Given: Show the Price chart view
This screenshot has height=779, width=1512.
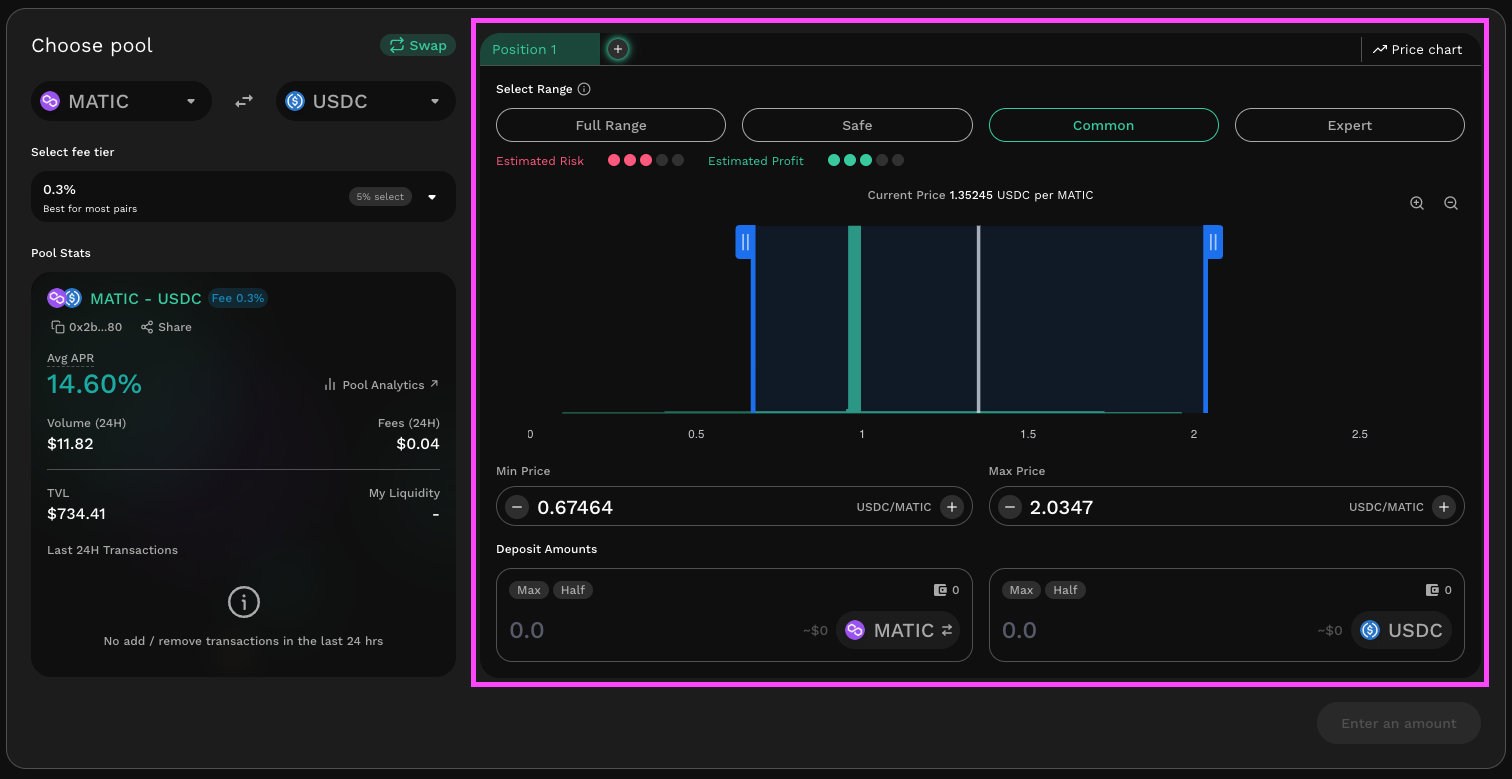Looking at the screenshot, I should 1417,49.
